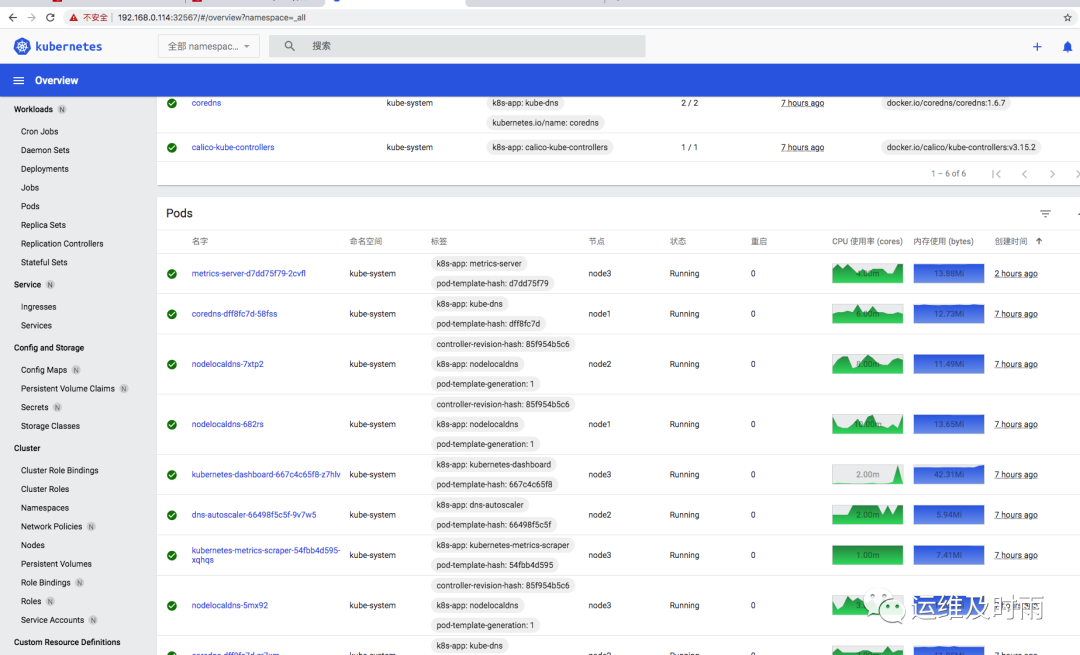Screen dimensions: 1080x655
Task: Open Network Policies in sidebar
Action: tap(52, 526)
